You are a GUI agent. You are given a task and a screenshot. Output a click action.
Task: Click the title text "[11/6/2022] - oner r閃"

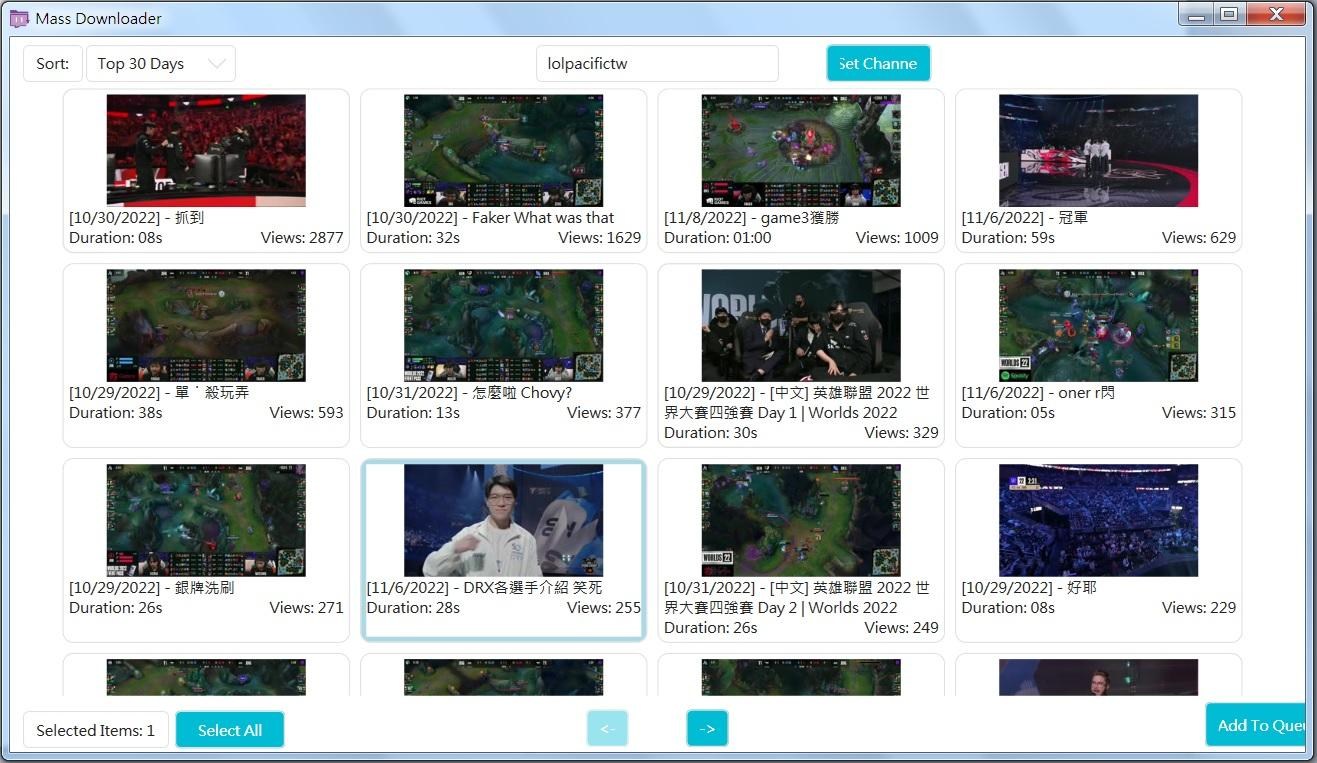[1039, 393]
